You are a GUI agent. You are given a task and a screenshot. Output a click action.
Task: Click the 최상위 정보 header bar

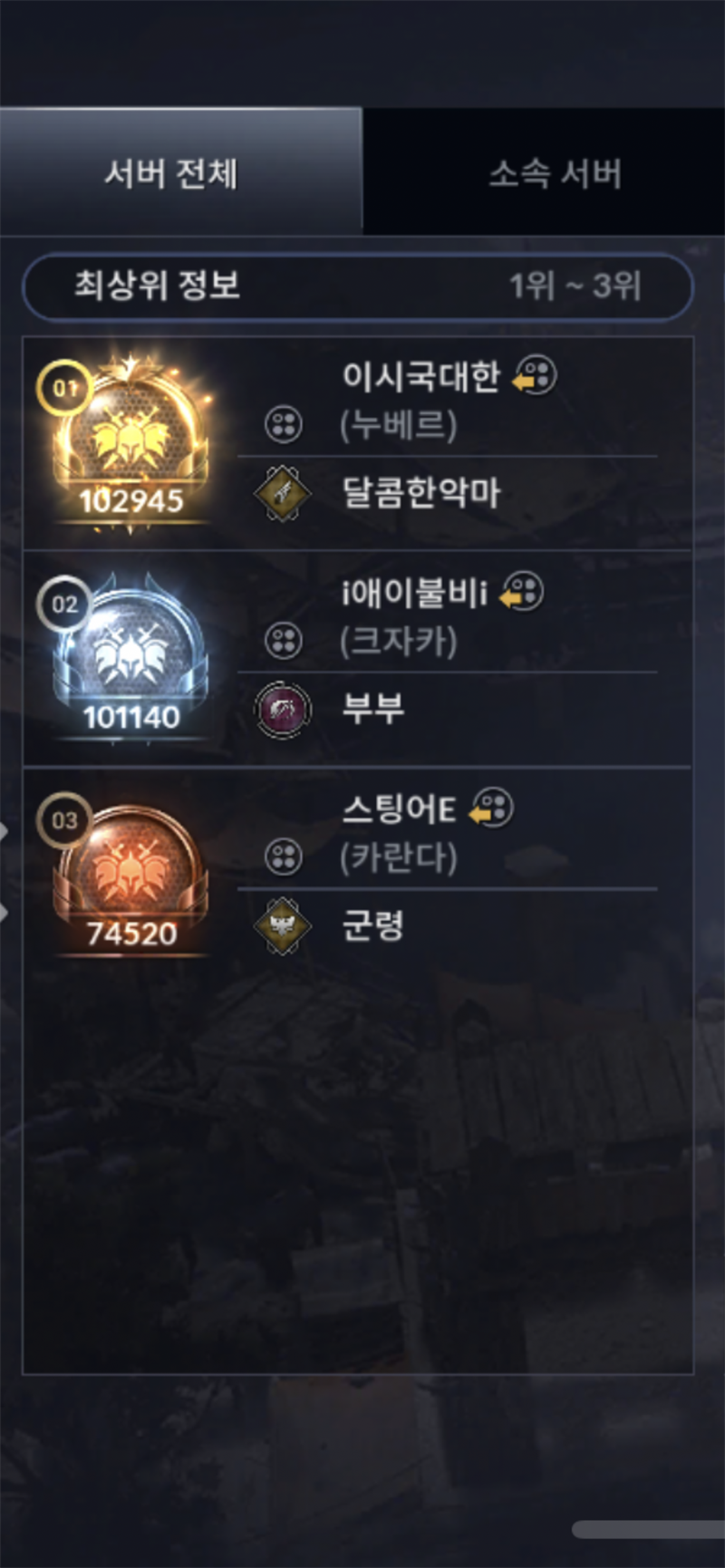pos(358,286)
